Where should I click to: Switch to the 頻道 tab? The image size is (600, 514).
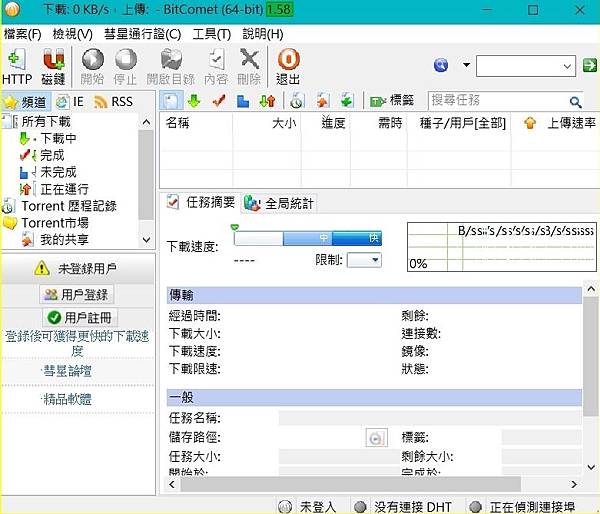coord(26,102)
